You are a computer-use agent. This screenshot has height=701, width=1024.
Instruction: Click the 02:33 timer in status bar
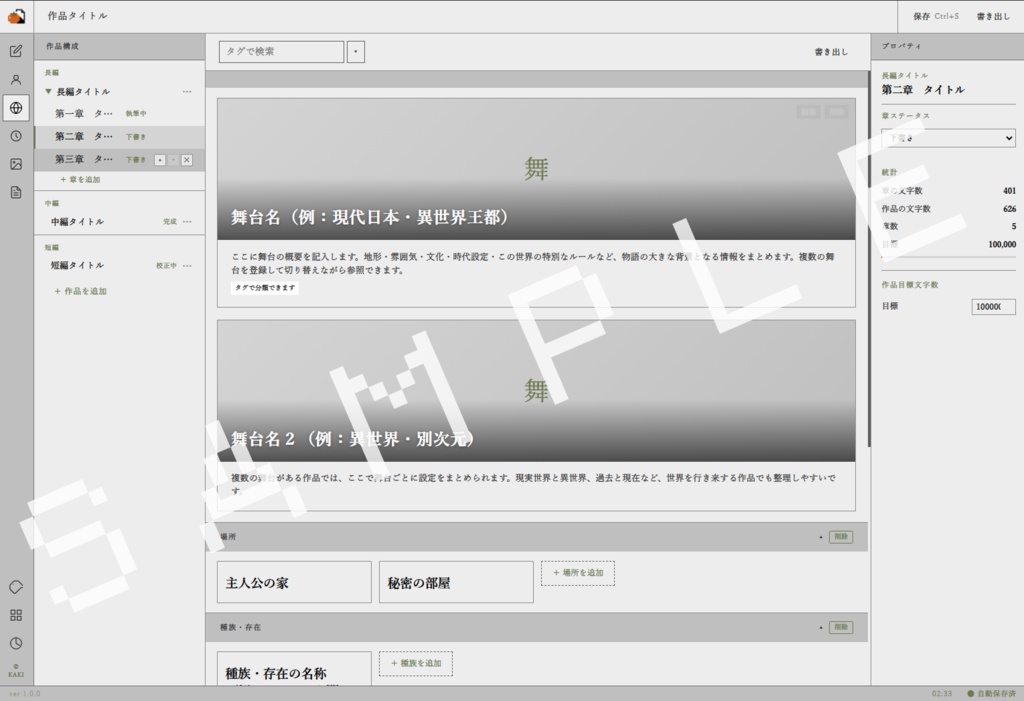click(x=942, y=694)
